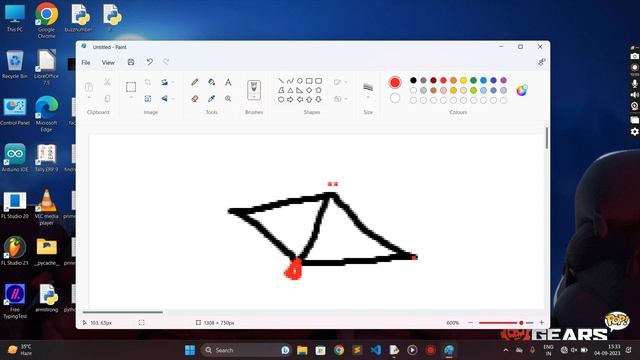Select the Colour picker eyedropper tool

(211, 98)
